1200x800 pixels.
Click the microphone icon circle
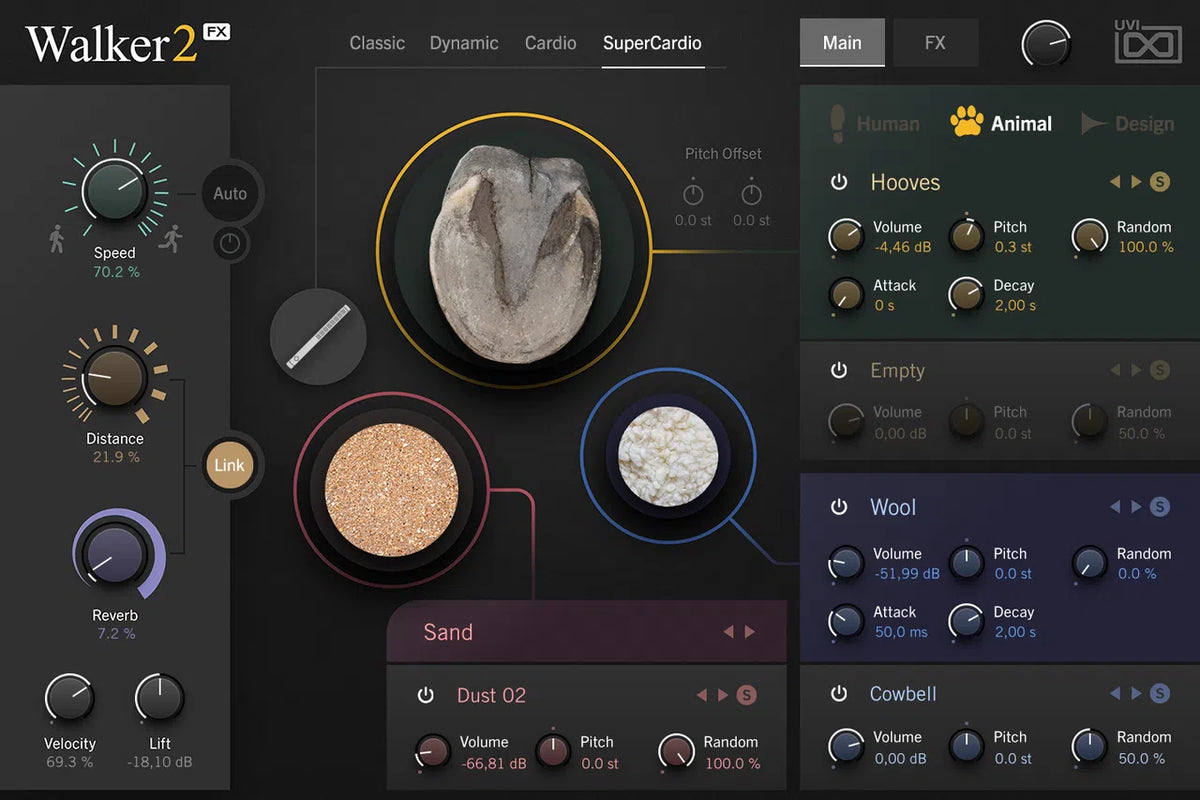[318, 336]
